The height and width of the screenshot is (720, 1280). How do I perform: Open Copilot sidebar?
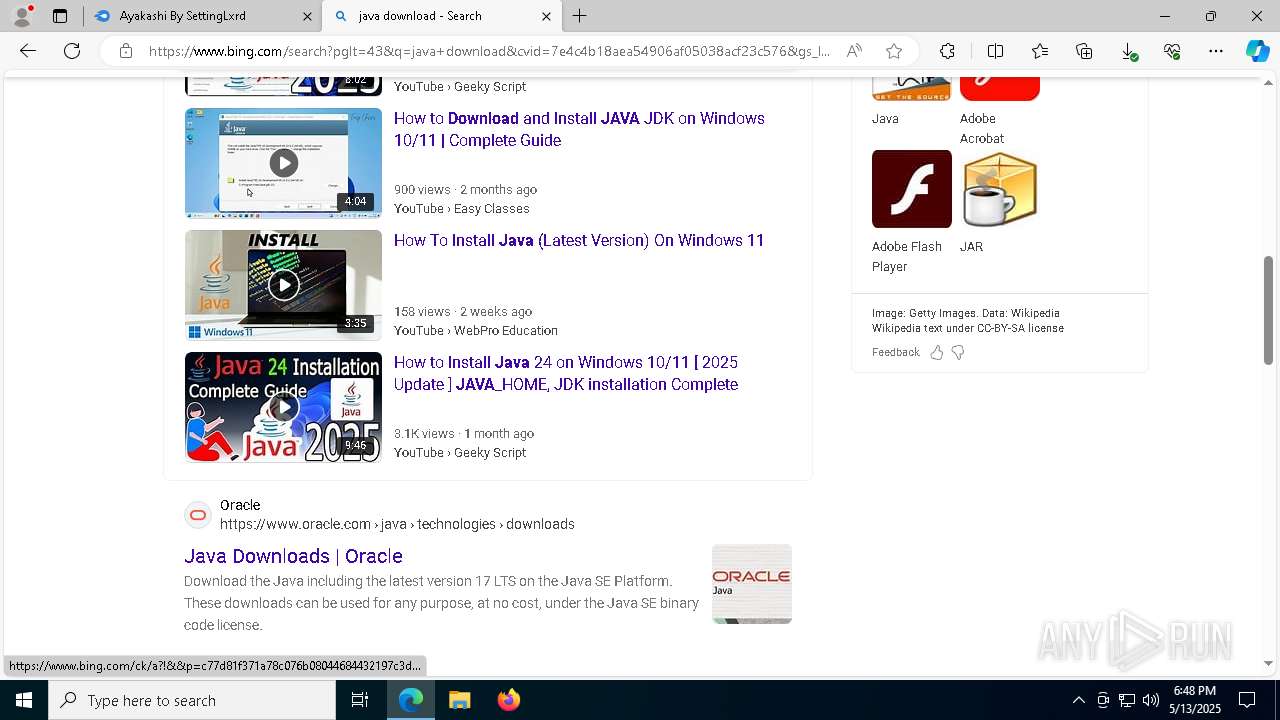pyautogui.click(x=1257, y=51)
